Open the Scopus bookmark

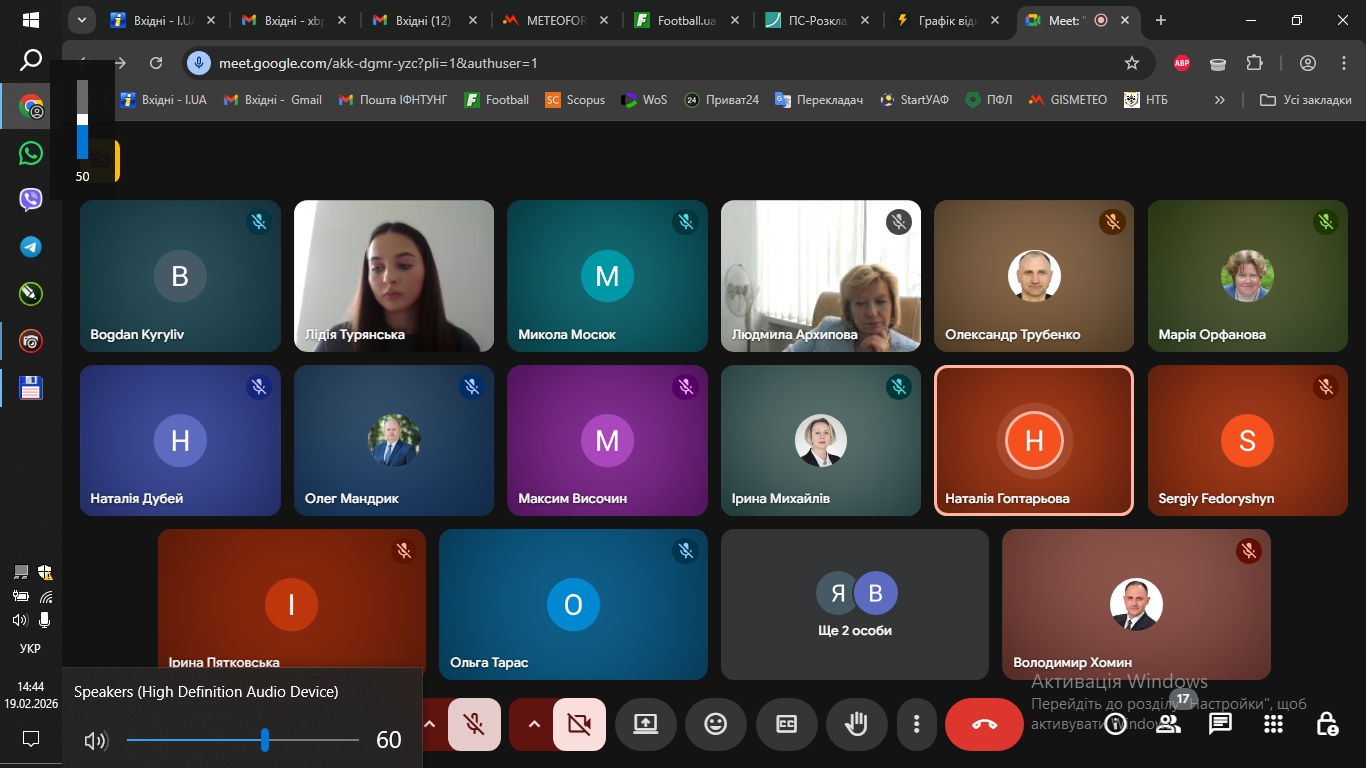coord(575,100)
